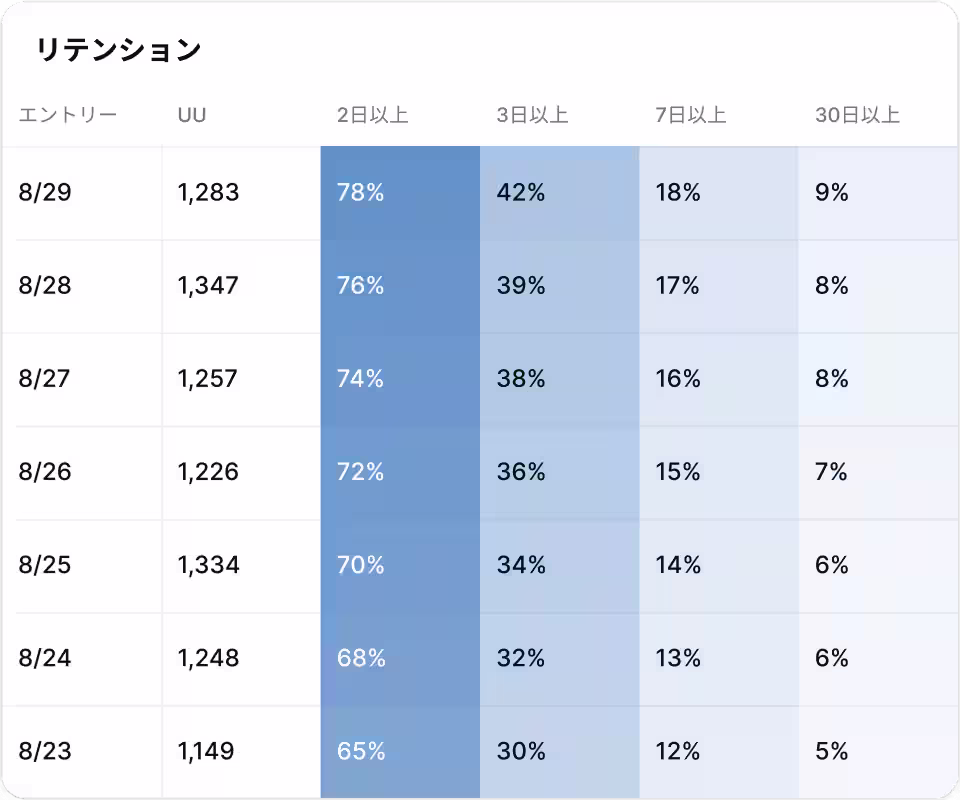Click the 5% retention cell
The height and width of the screenshot is (800, 960).
click(831, 751)
